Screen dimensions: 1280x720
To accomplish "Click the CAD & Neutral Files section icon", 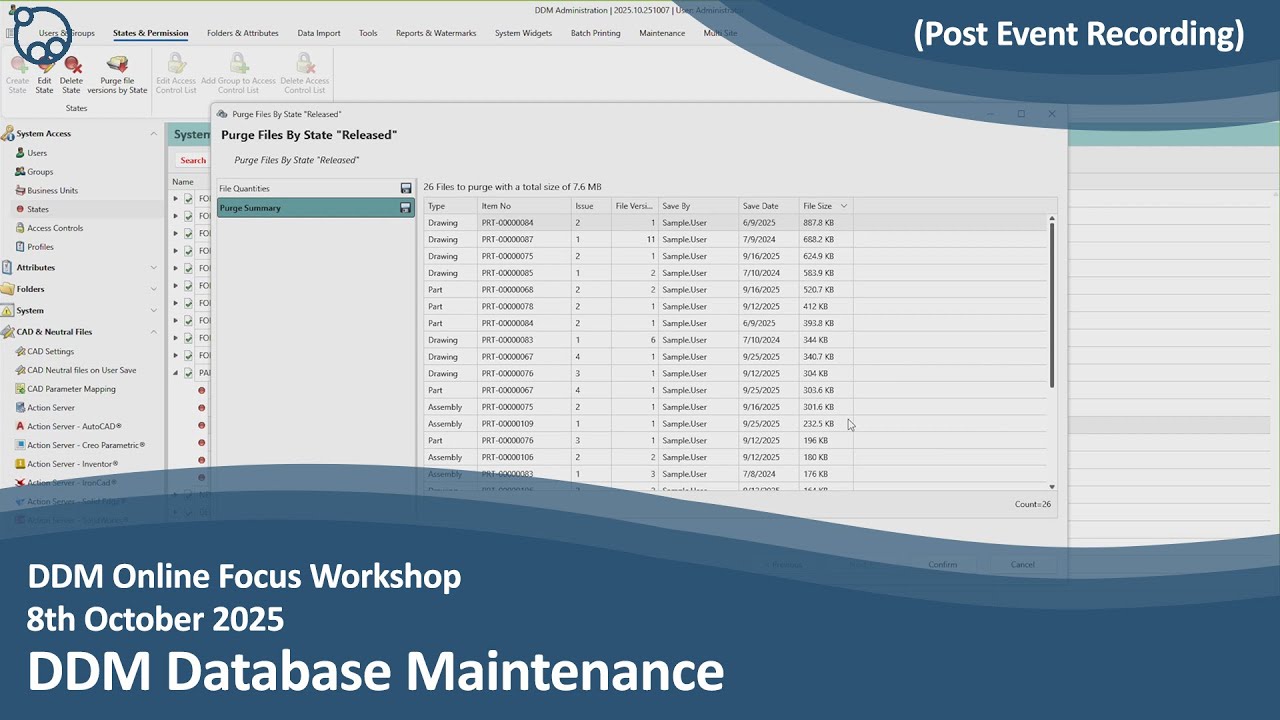I will pos(8,332).
